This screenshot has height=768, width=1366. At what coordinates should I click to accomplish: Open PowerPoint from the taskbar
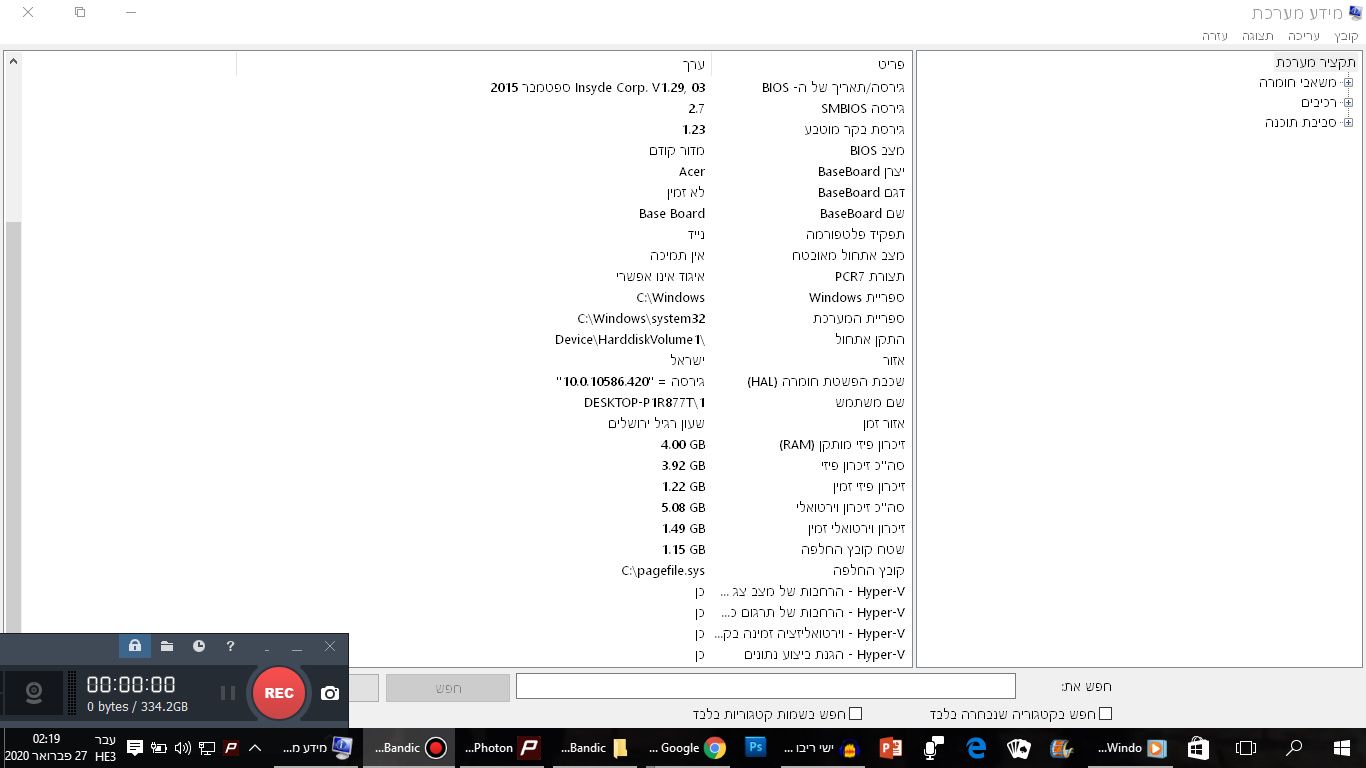pyautogui.click(x=891, y=748)
